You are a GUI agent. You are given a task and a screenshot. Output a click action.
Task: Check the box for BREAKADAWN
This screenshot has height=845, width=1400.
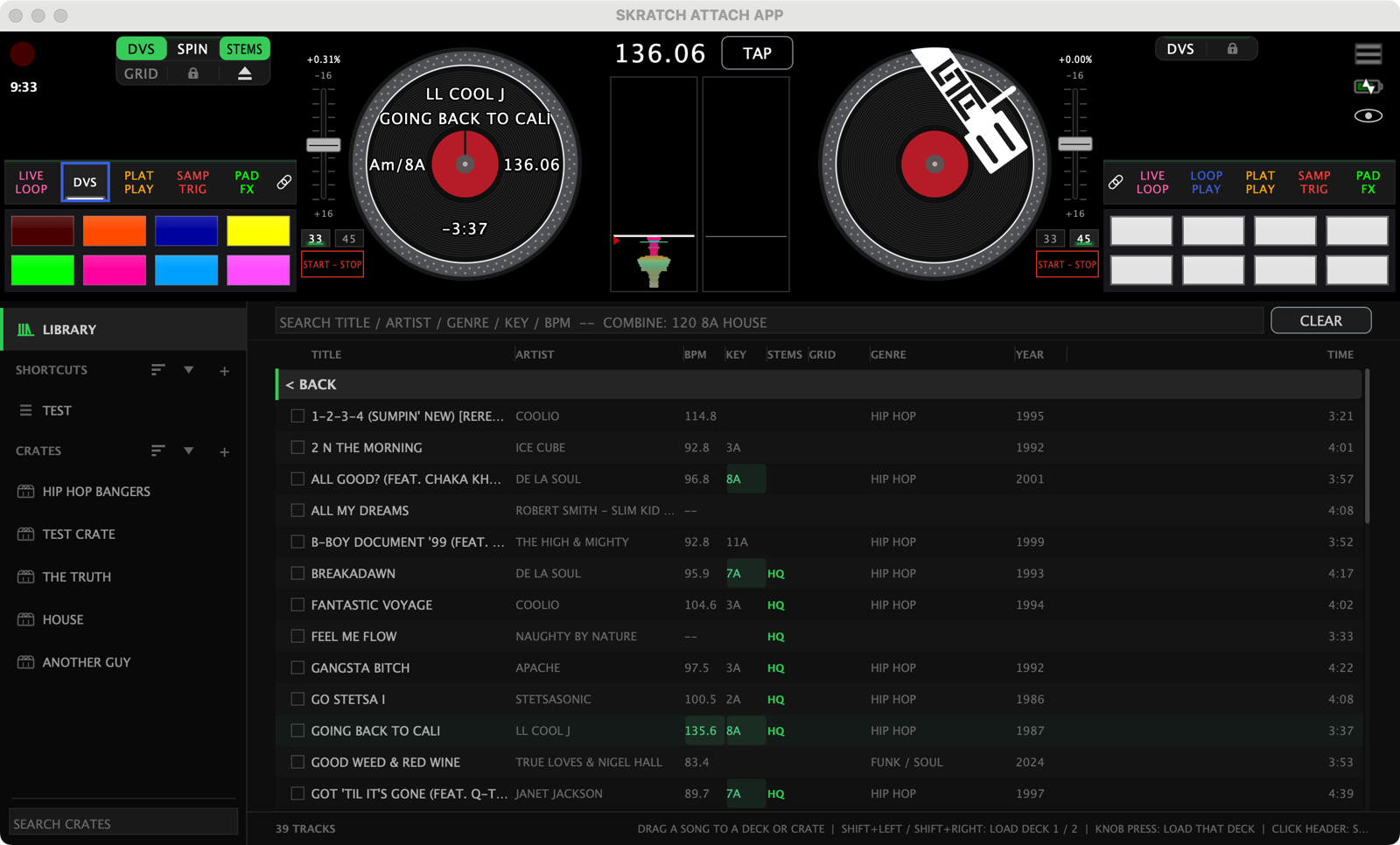tap(297, 573)
